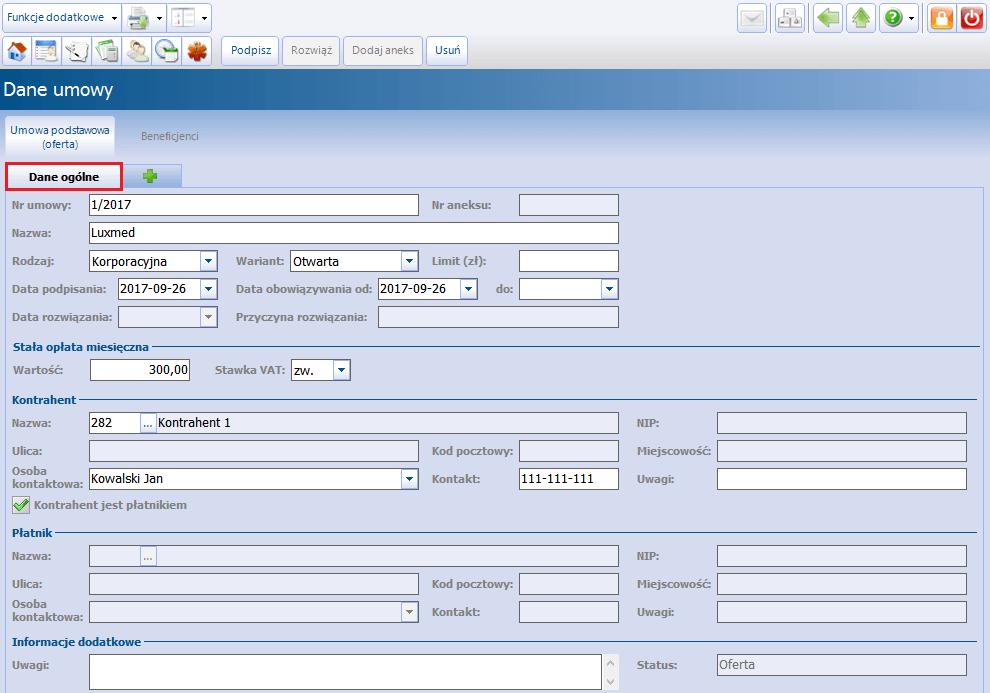Image resolution: width=990 pixels, height=693 pixels.
Task: Add a new tab with green plus
Action: (150, 176)
